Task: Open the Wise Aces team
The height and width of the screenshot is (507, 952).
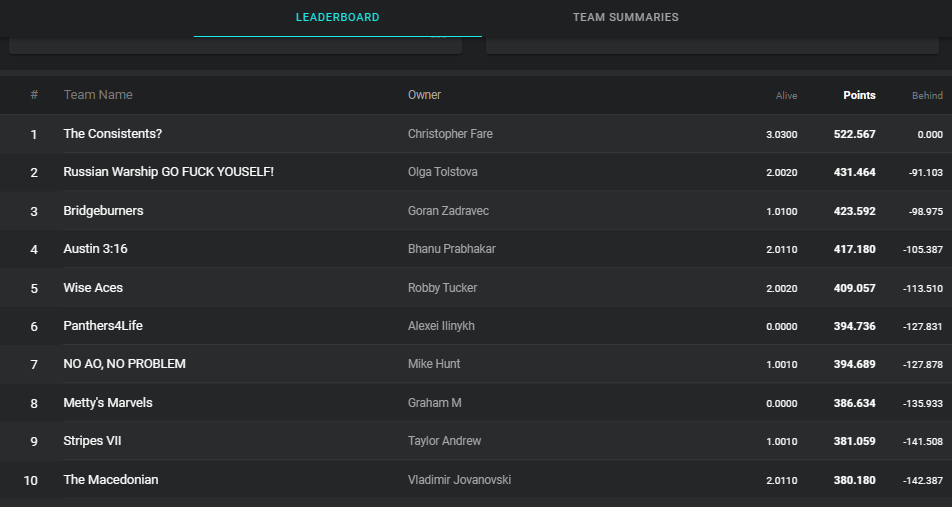Action: click(x=93, y=287)
